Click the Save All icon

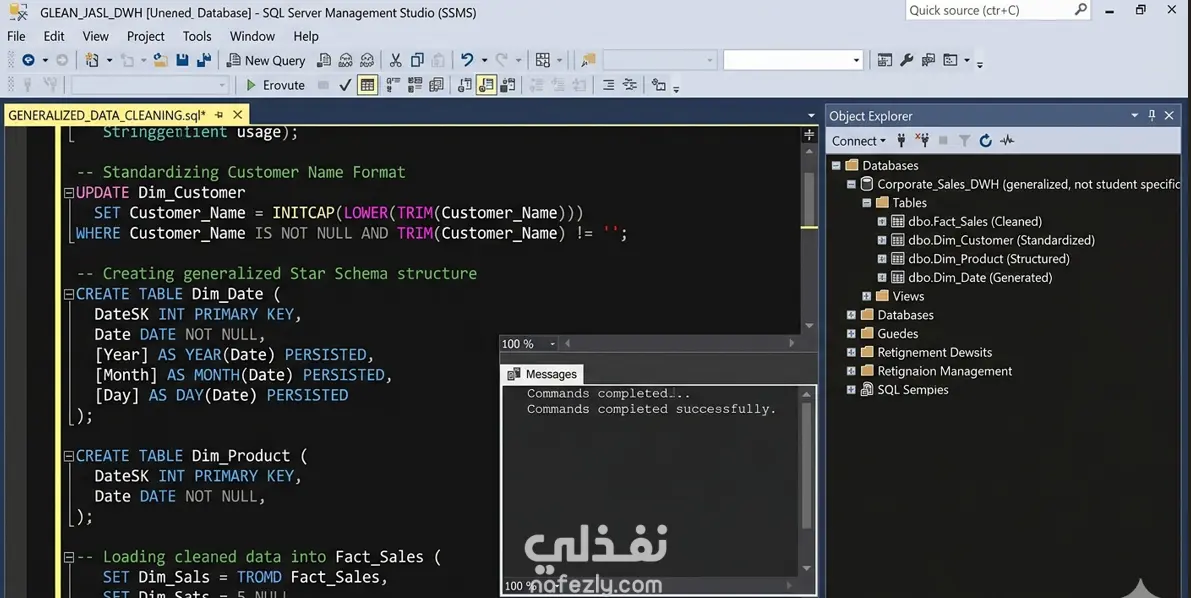coord(204,60)
